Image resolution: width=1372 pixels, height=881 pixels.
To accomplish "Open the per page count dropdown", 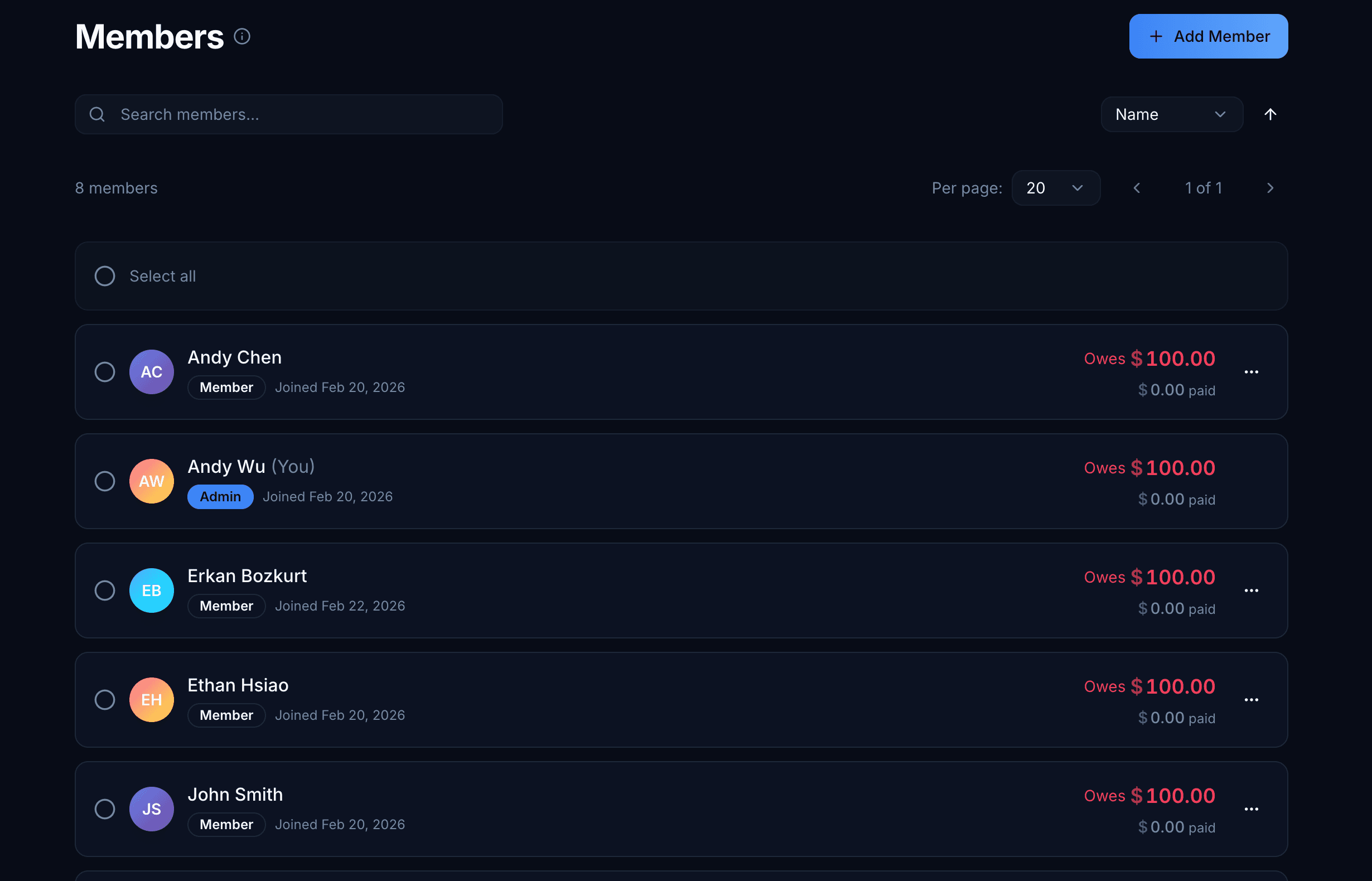I will tap(1056, 188).
